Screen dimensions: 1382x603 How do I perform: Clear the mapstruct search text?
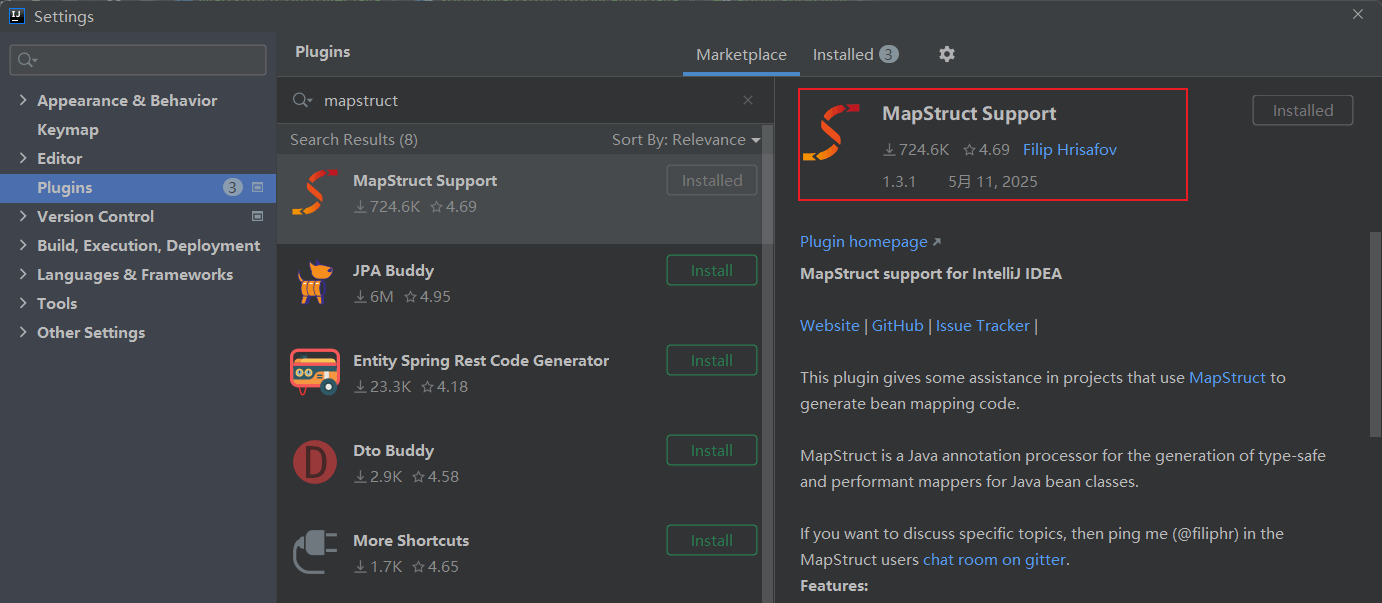[748, 100]
